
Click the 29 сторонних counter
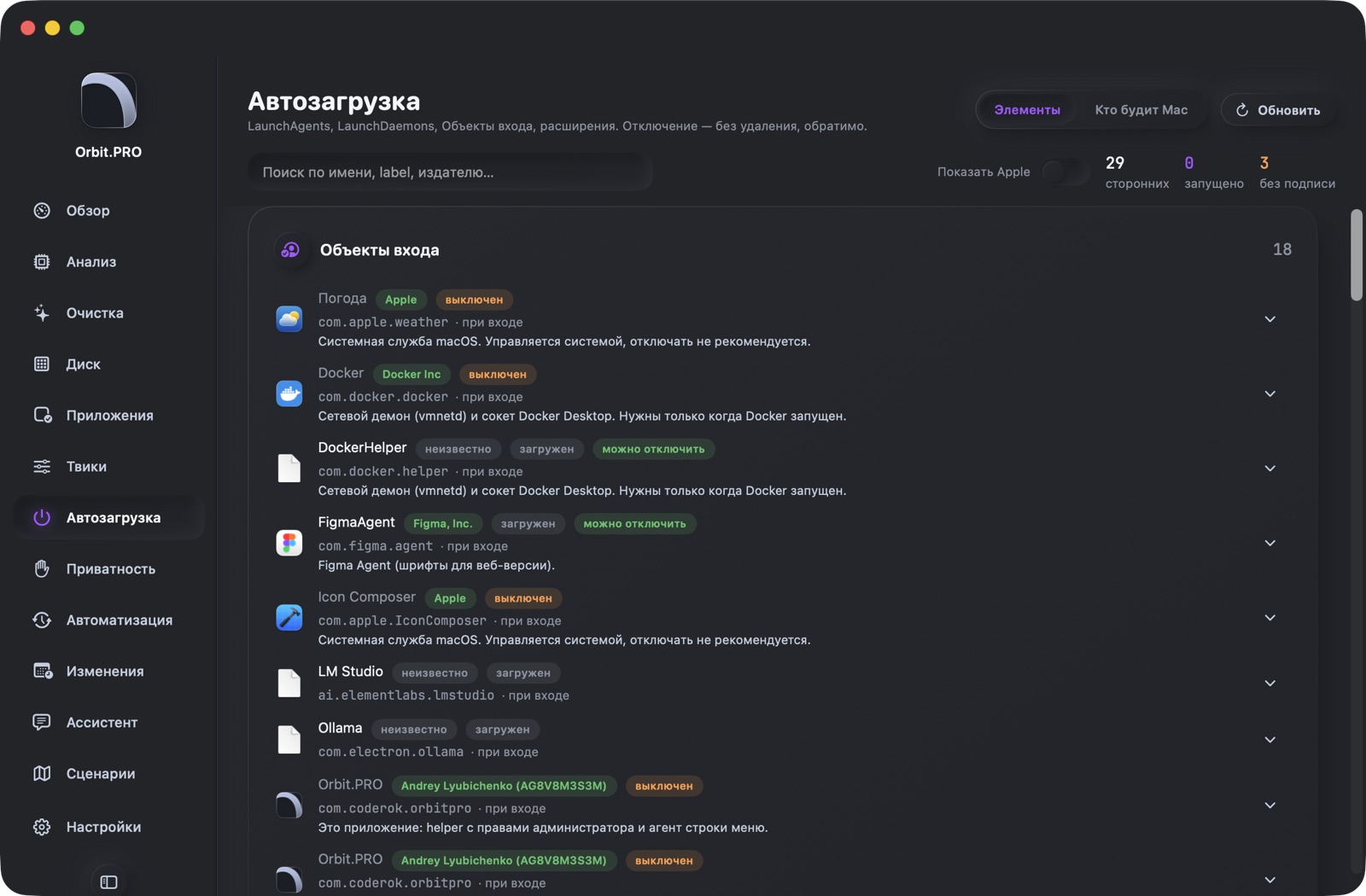pos(1137,172)
